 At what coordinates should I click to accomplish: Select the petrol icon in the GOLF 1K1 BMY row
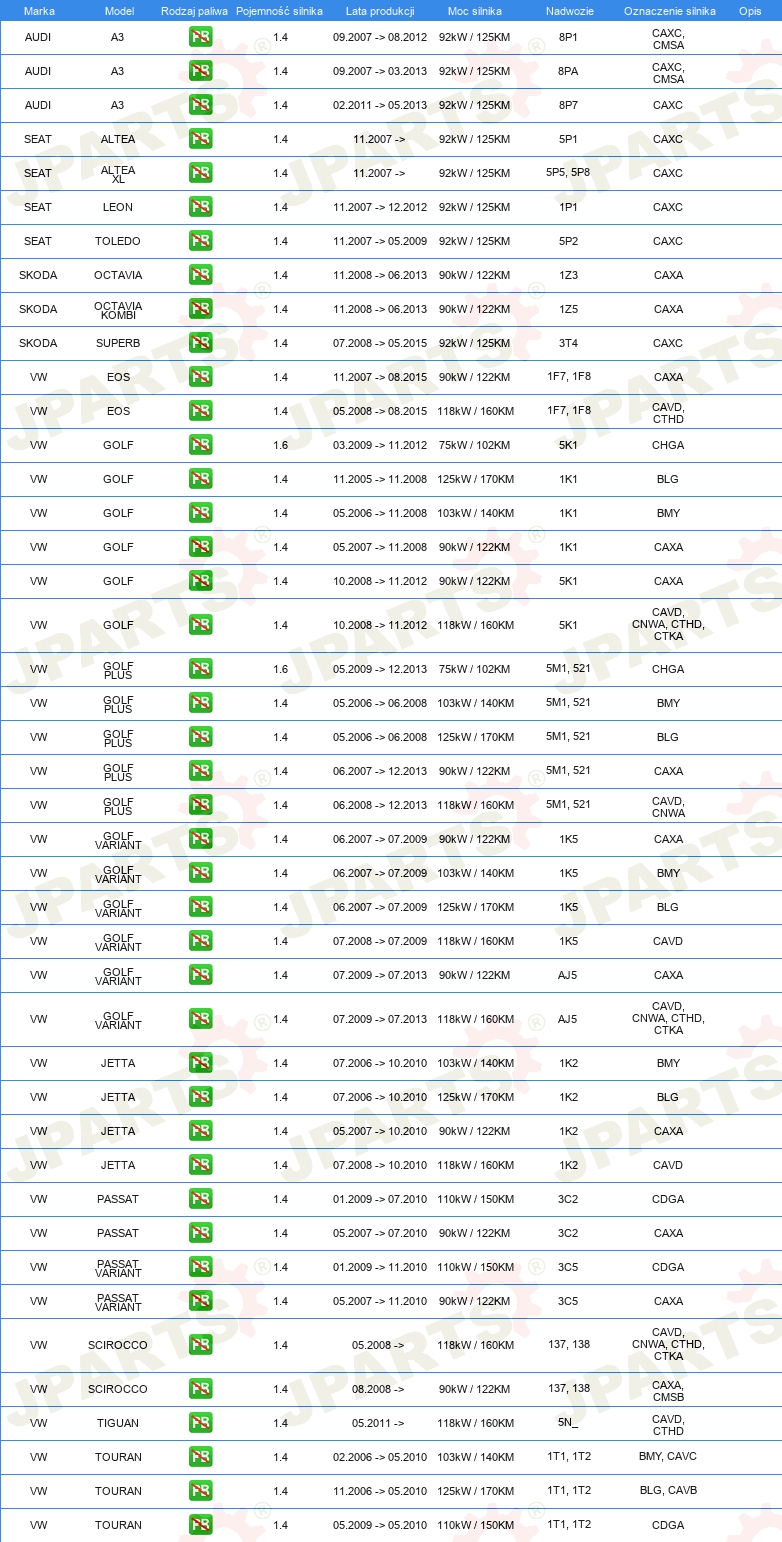pyautogui.click(x=200, y=513)
